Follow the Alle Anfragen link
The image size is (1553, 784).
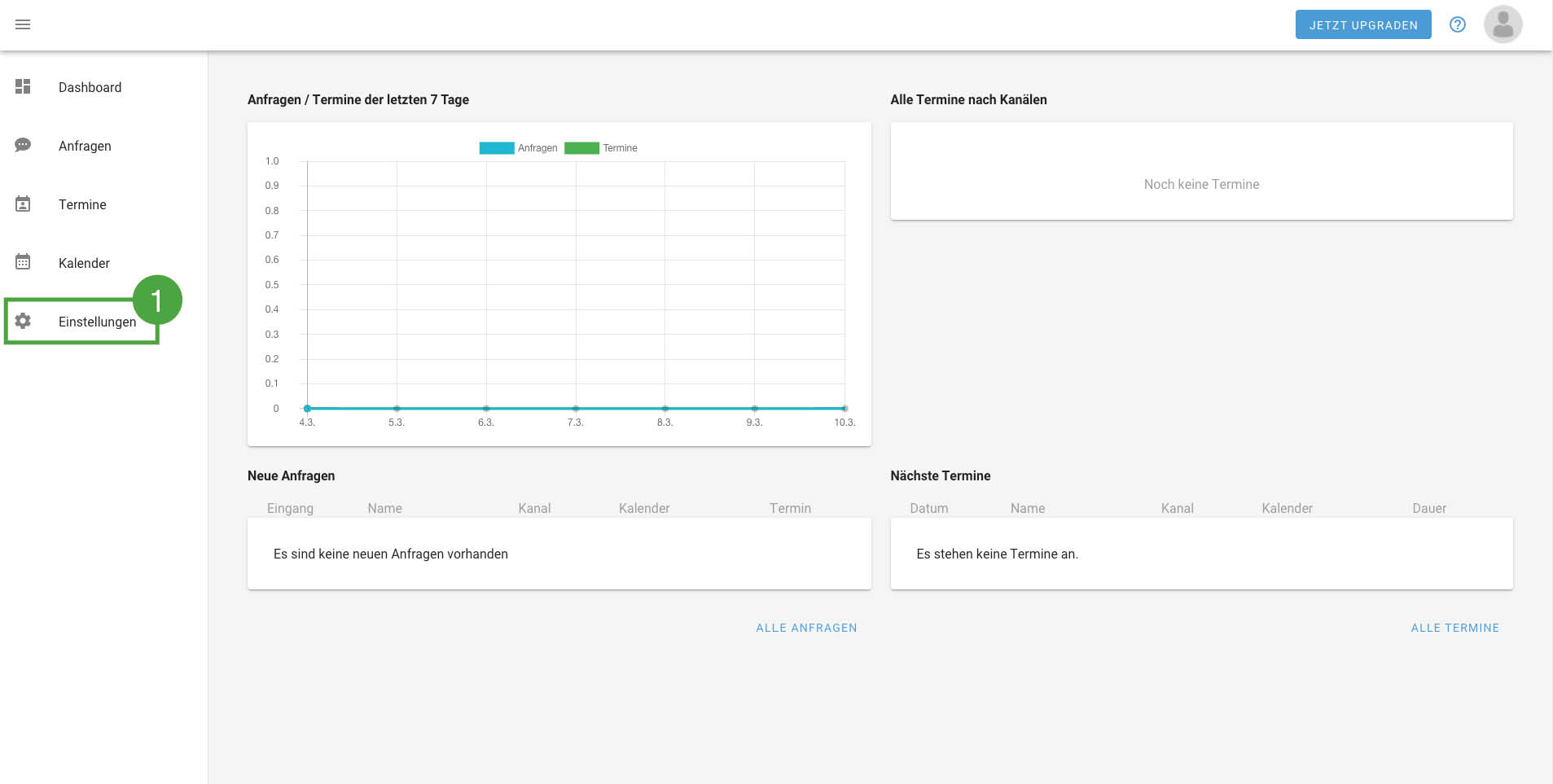(806, 628)
